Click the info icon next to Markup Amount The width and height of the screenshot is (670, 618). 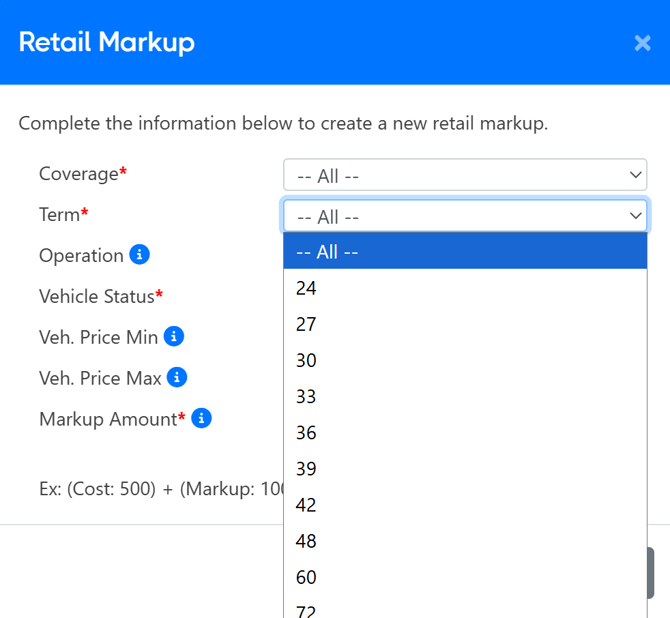(201, 418)
